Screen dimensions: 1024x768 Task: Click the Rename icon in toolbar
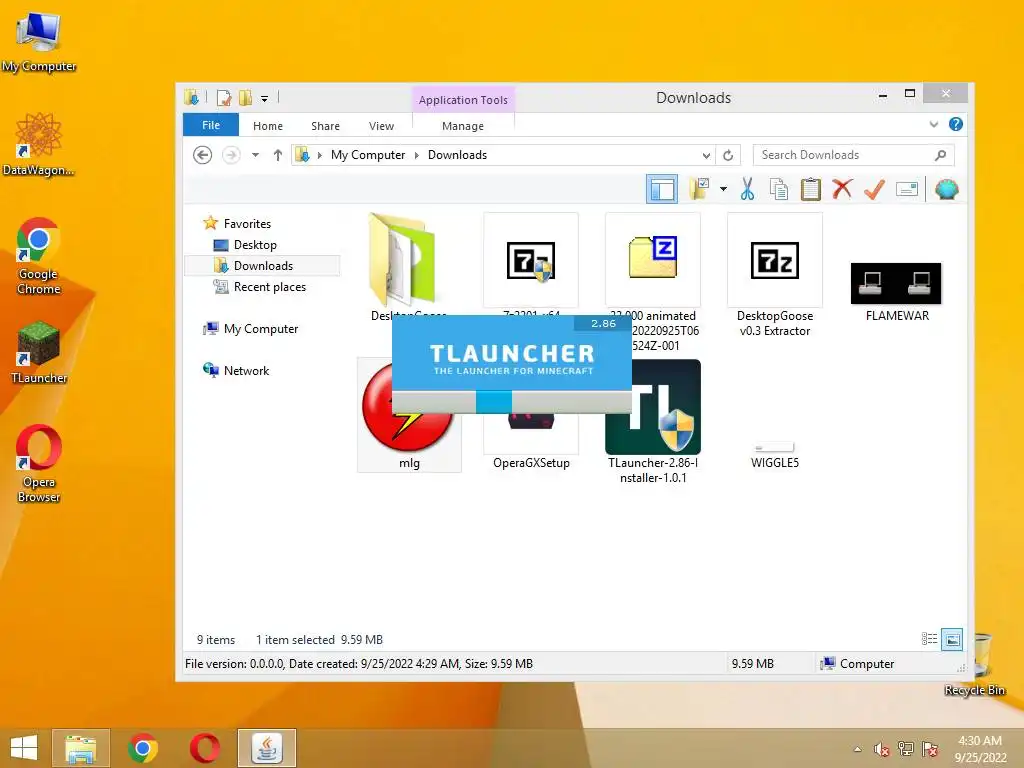[x=906, y=189]
